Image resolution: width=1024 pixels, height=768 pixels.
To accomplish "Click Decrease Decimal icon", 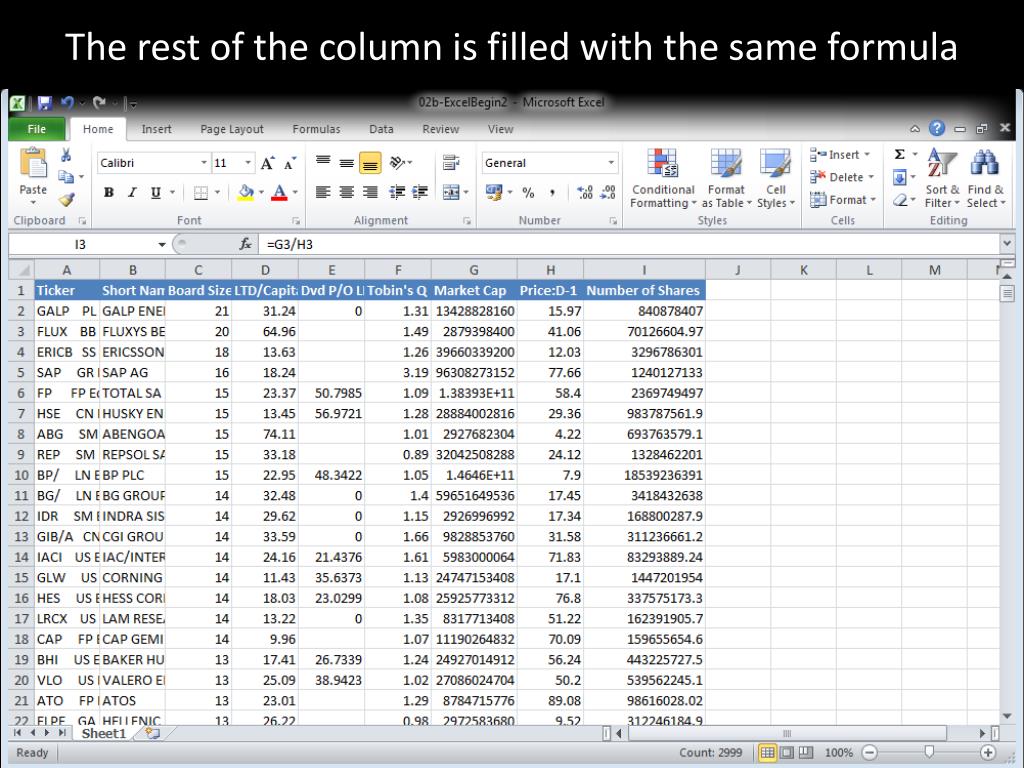I will click(x=608, y=192).
